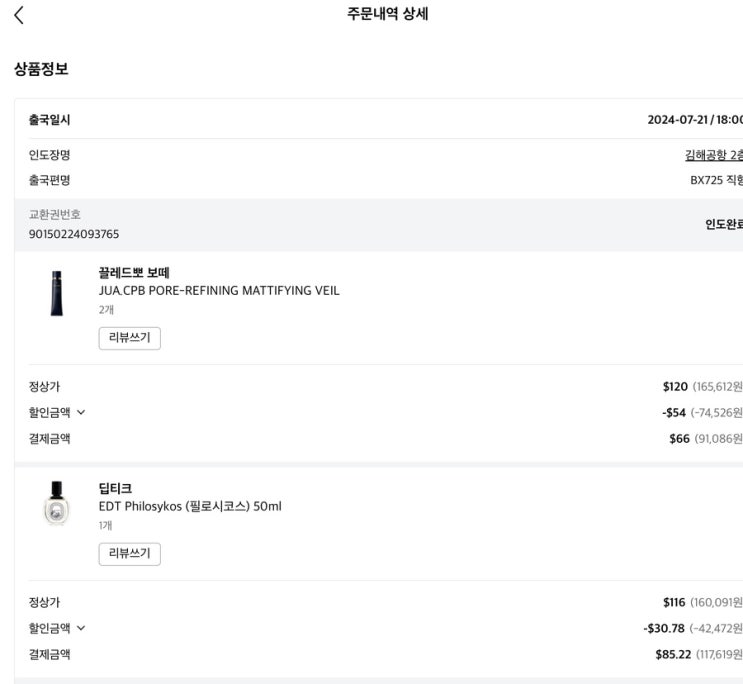Open the JUA.CPB PORE-REFINING MATTIFYING VEIL product
The width and height of the screenshot is (743, 684).
(218, 291)
